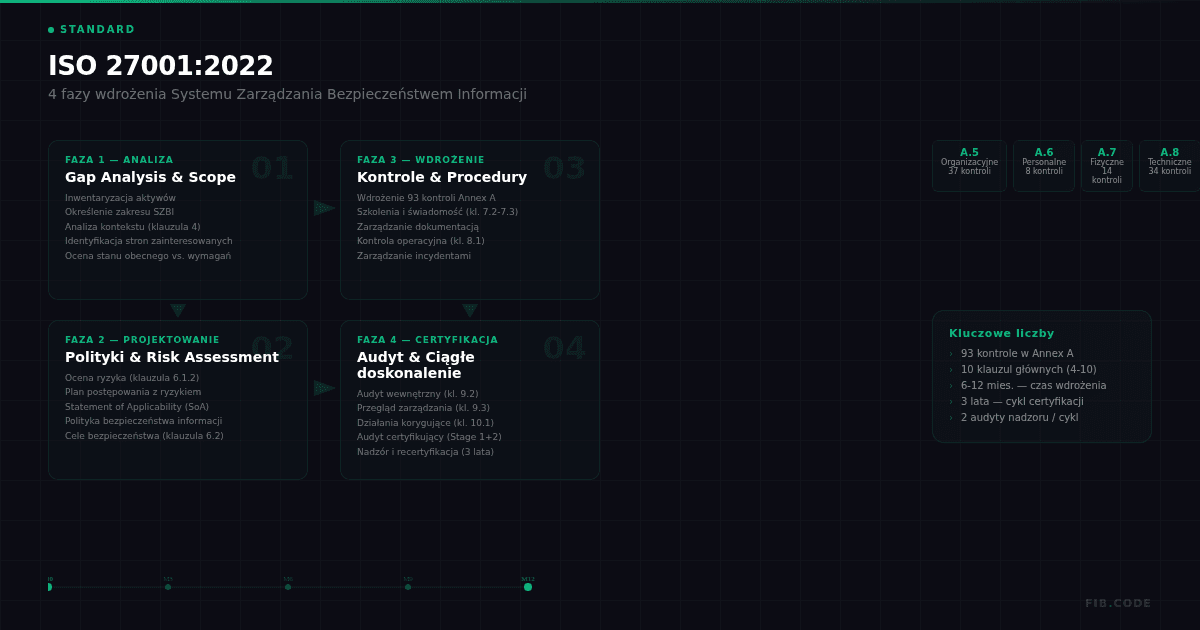
Task: Click Ocena stanu obecnego vs. wymagań
Action: (148, 256)
